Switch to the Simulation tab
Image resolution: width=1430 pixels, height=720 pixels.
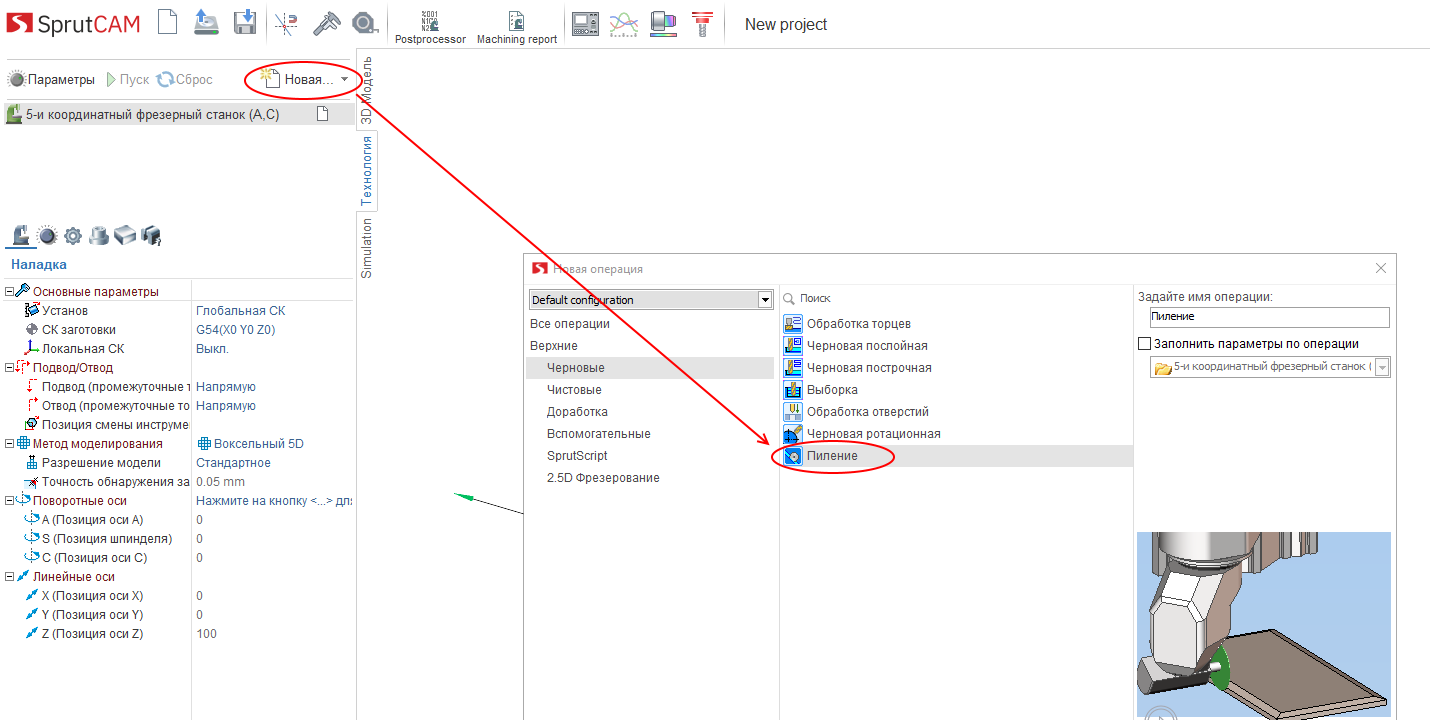pyautogui.click(x=367, y=247)
